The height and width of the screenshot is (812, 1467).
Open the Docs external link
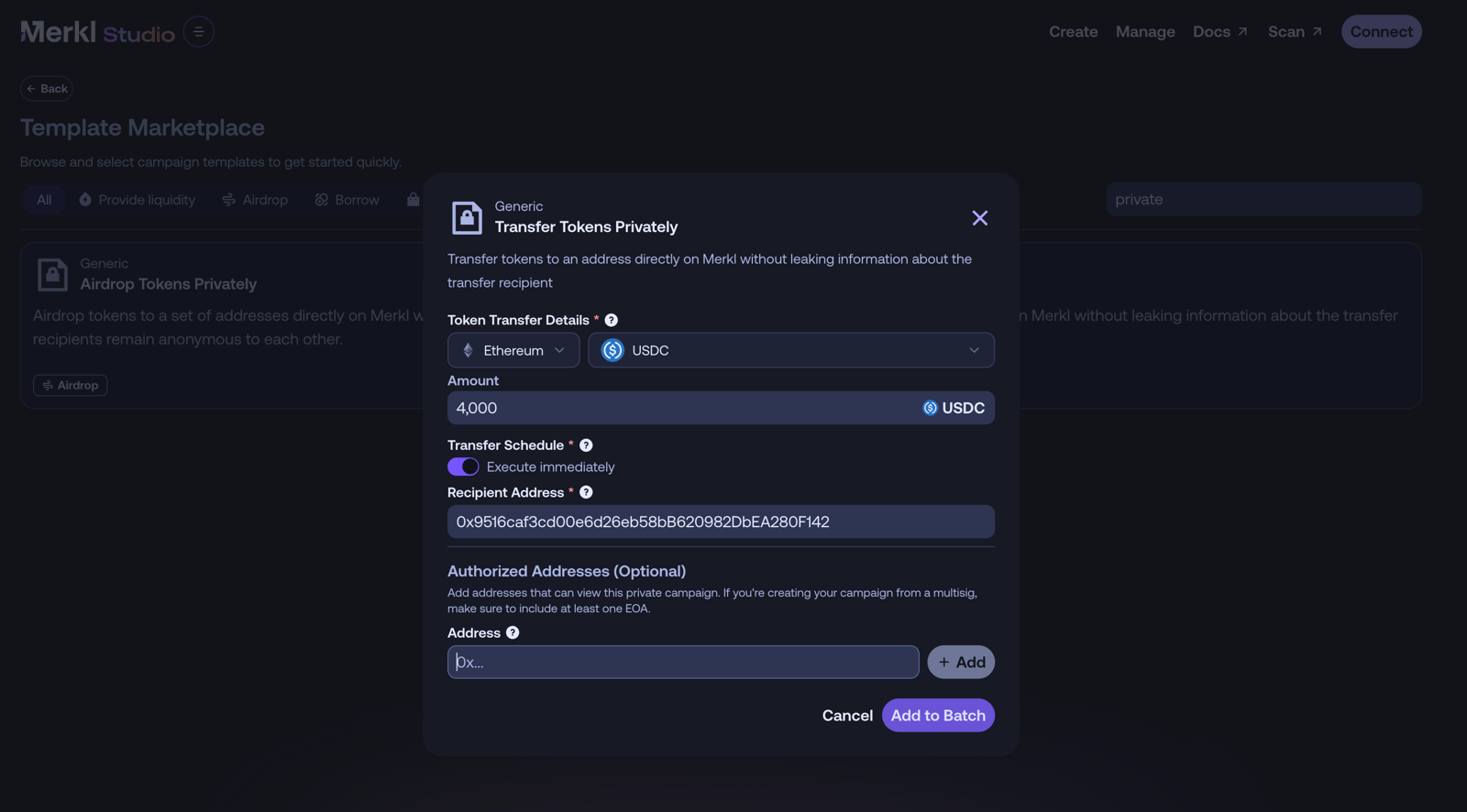[x=1220, y=32]
